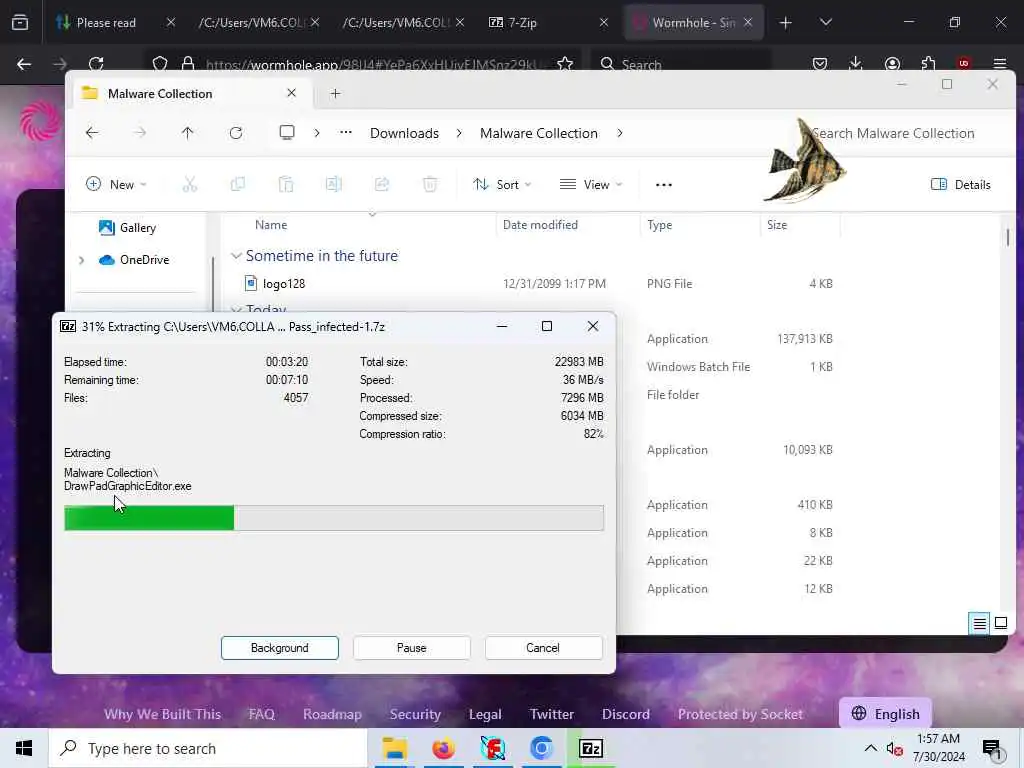This screenshot has height=768, width=1024.
Task: Open See more ellipsis in Explorer toolbar
Action: point(664,185)
